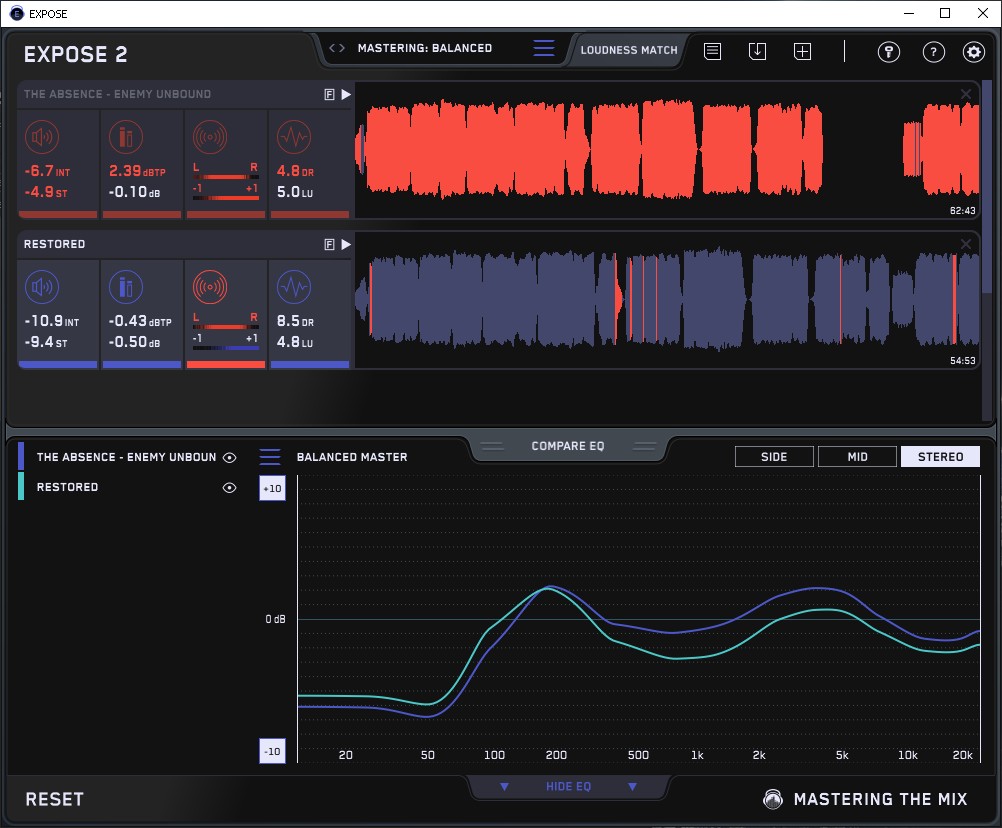Click true peak icon for Restored track

pos(126,287)
